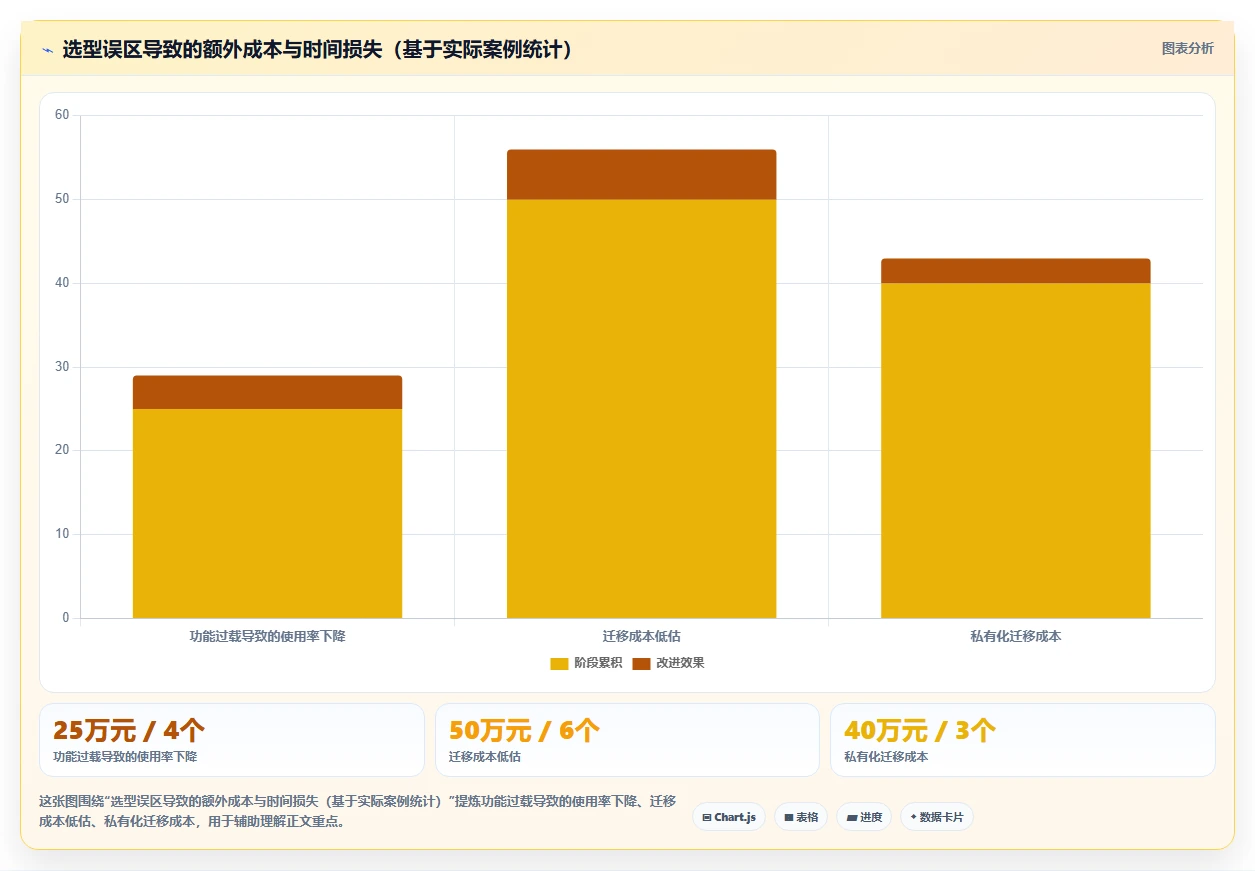Click the Chart.js tag chip
Viewport: 1255px width, 871px height.
pos(729,817)
